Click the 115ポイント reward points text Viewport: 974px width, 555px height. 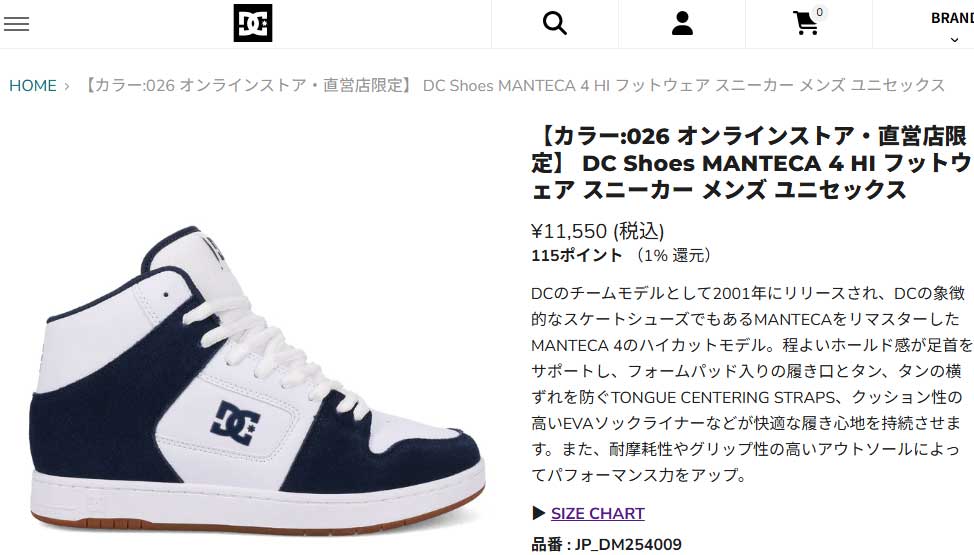576,255
